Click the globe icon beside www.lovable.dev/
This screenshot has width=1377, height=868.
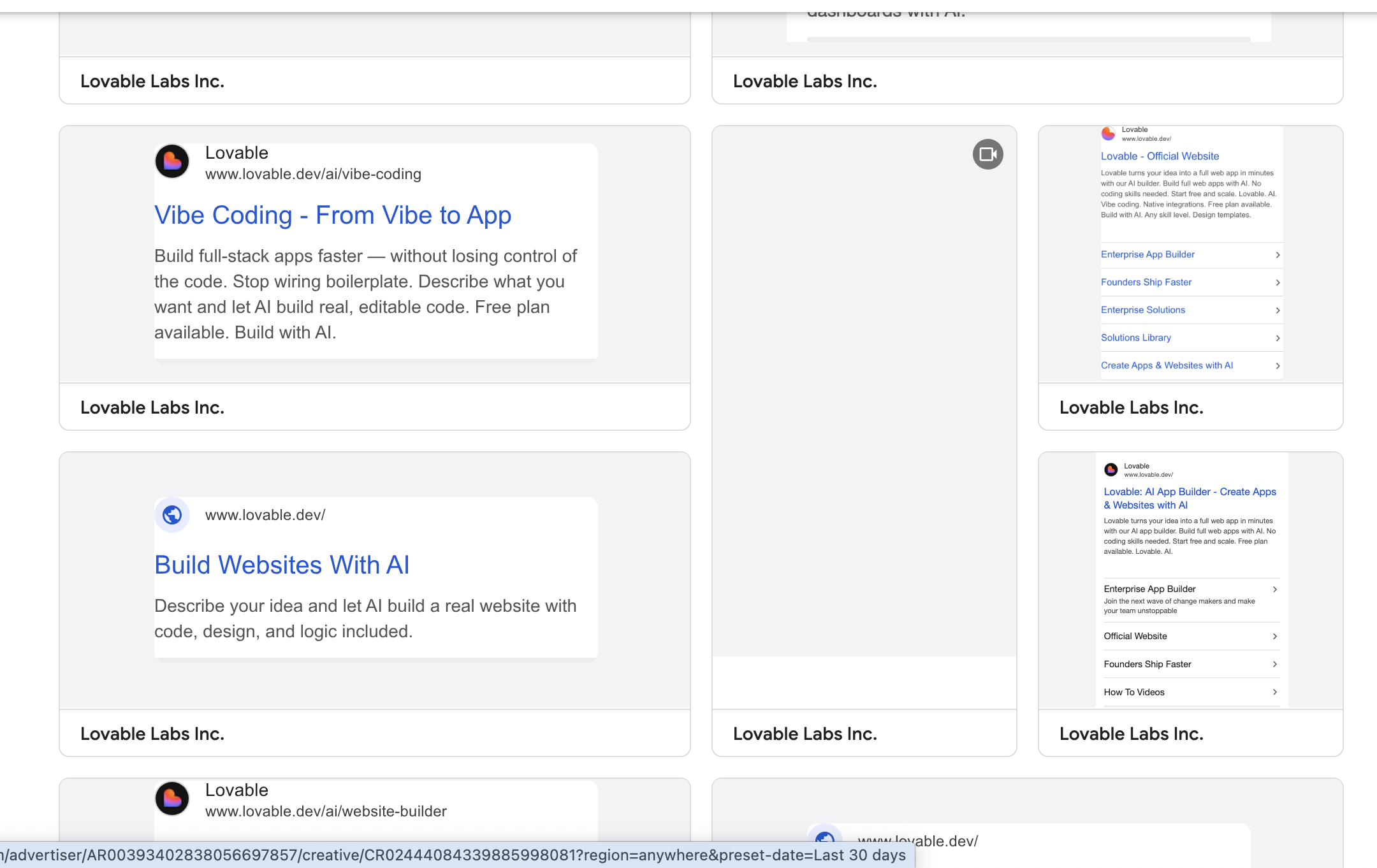coord(172,515)
